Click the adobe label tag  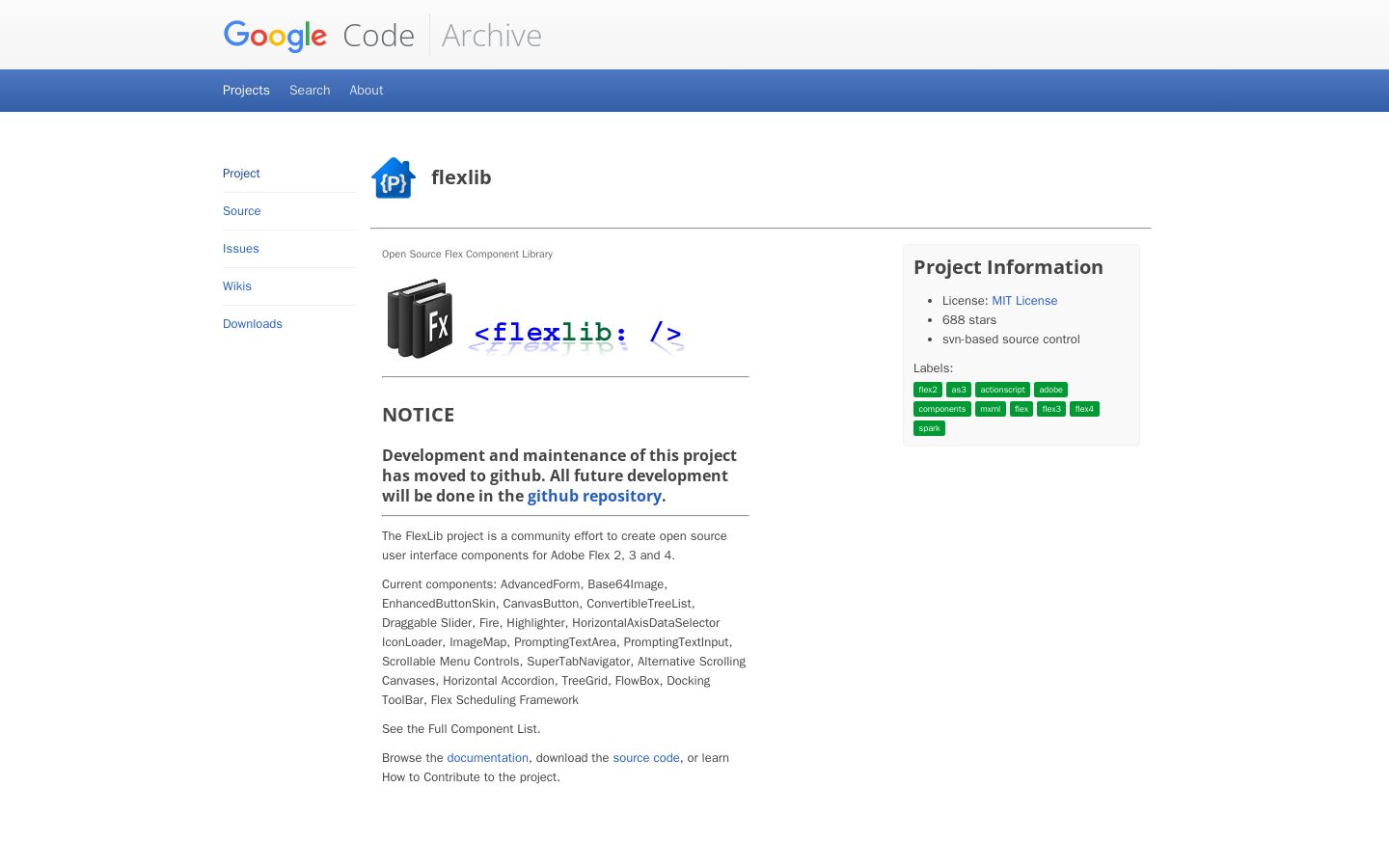(x=1050, y=390)
